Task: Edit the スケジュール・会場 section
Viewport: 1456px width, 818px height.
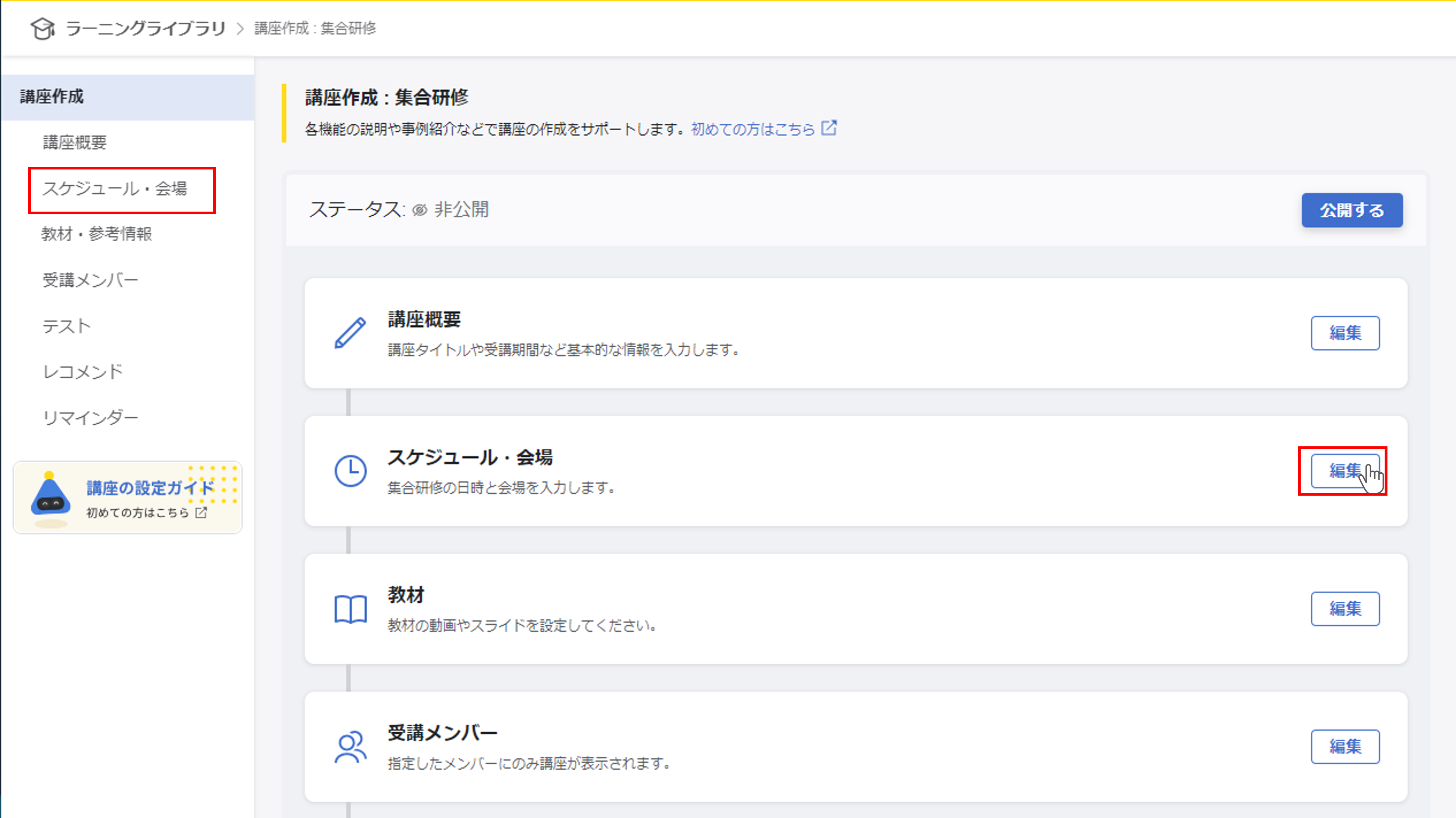Action: pyautogui.click(x=1343, y=471)
